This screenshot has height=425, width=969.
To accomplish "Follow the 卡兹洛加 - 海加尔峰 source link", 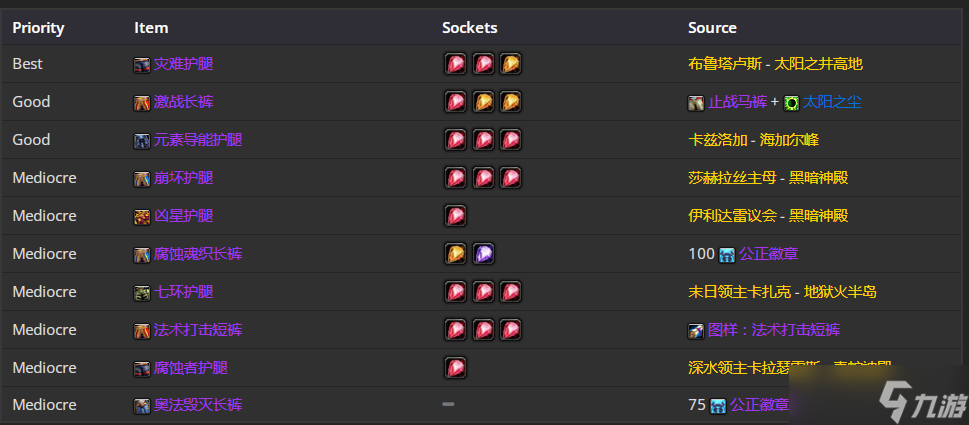I will [753, 140].
